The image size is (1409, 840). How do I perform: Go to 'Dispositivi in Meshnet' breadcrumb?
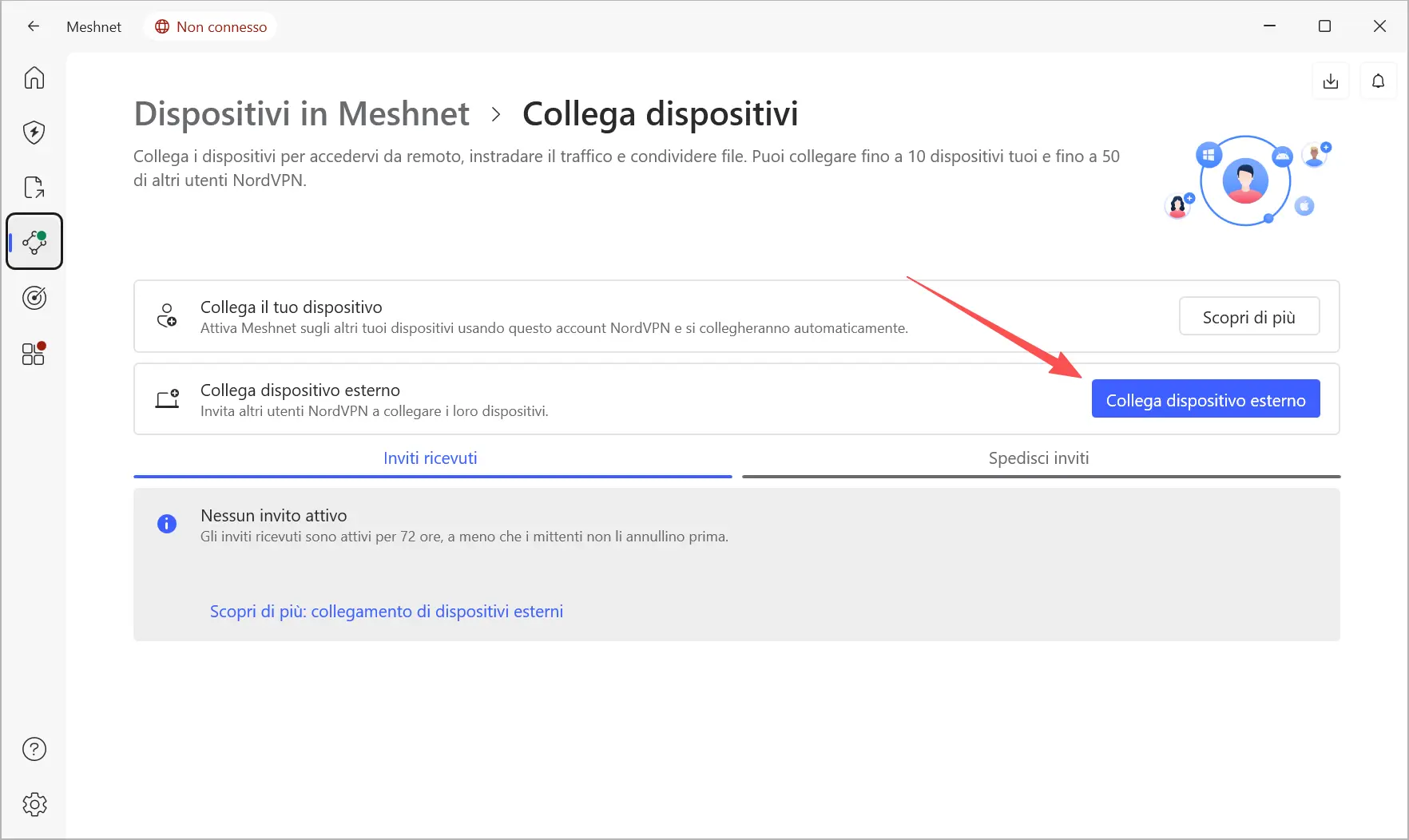pyautogui.click(x=301, y=114)
